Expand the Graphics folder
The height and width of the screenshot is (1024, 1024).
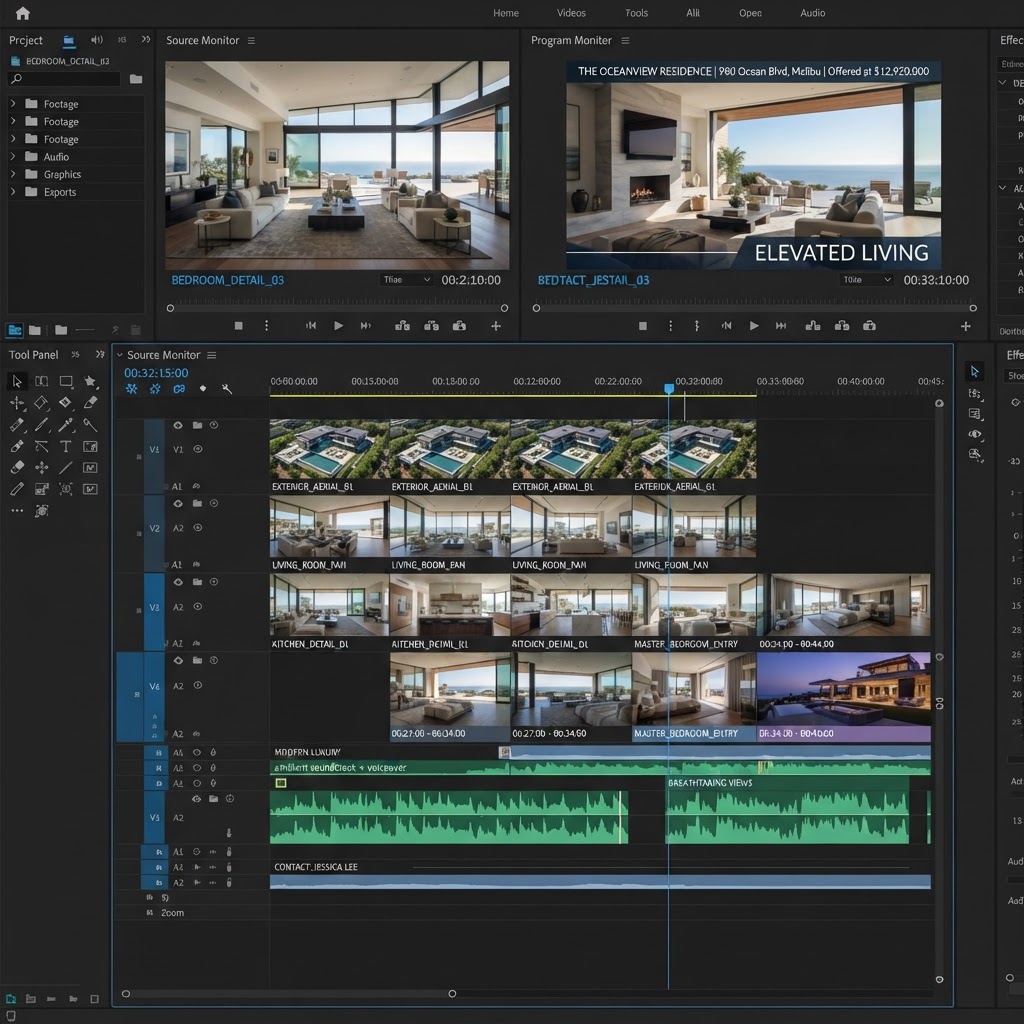click(x=13, y=174)
